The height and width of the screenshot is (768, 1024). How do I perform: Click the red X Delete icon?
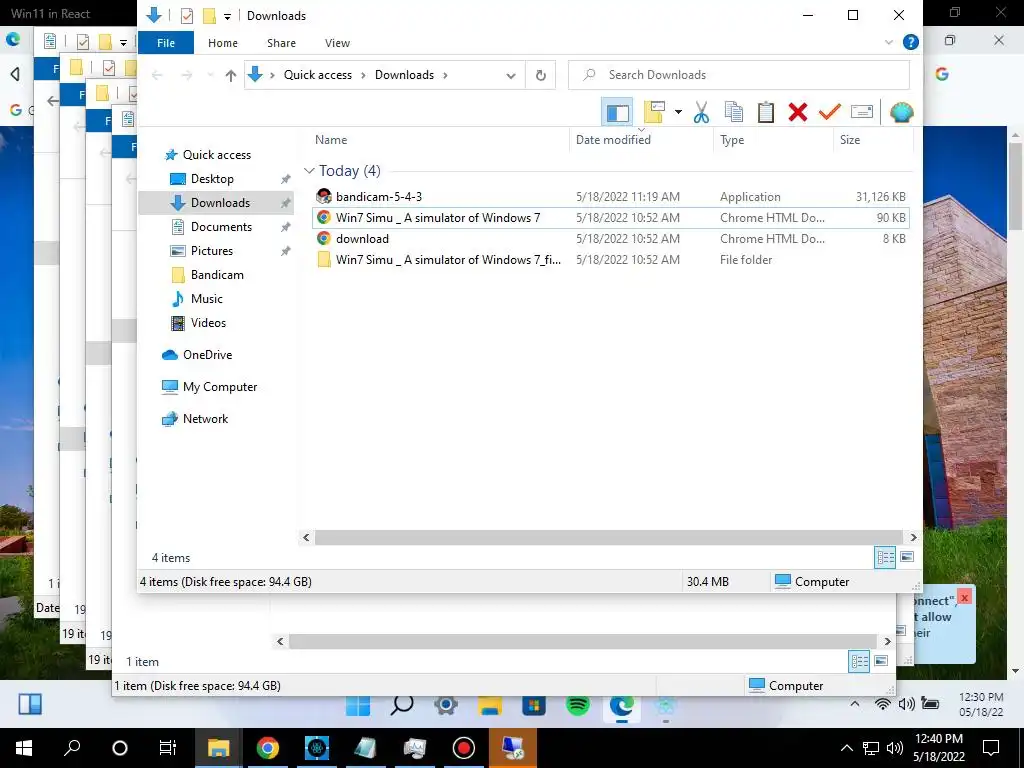pyautogui.click(x=797, y=112)
